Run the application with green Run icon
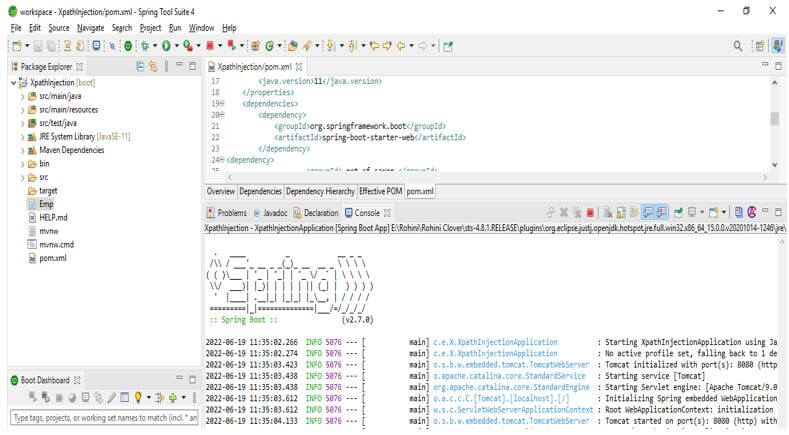The width and height of the screenshot is (789, 435). pyautogui.click(x=166, y=46)
